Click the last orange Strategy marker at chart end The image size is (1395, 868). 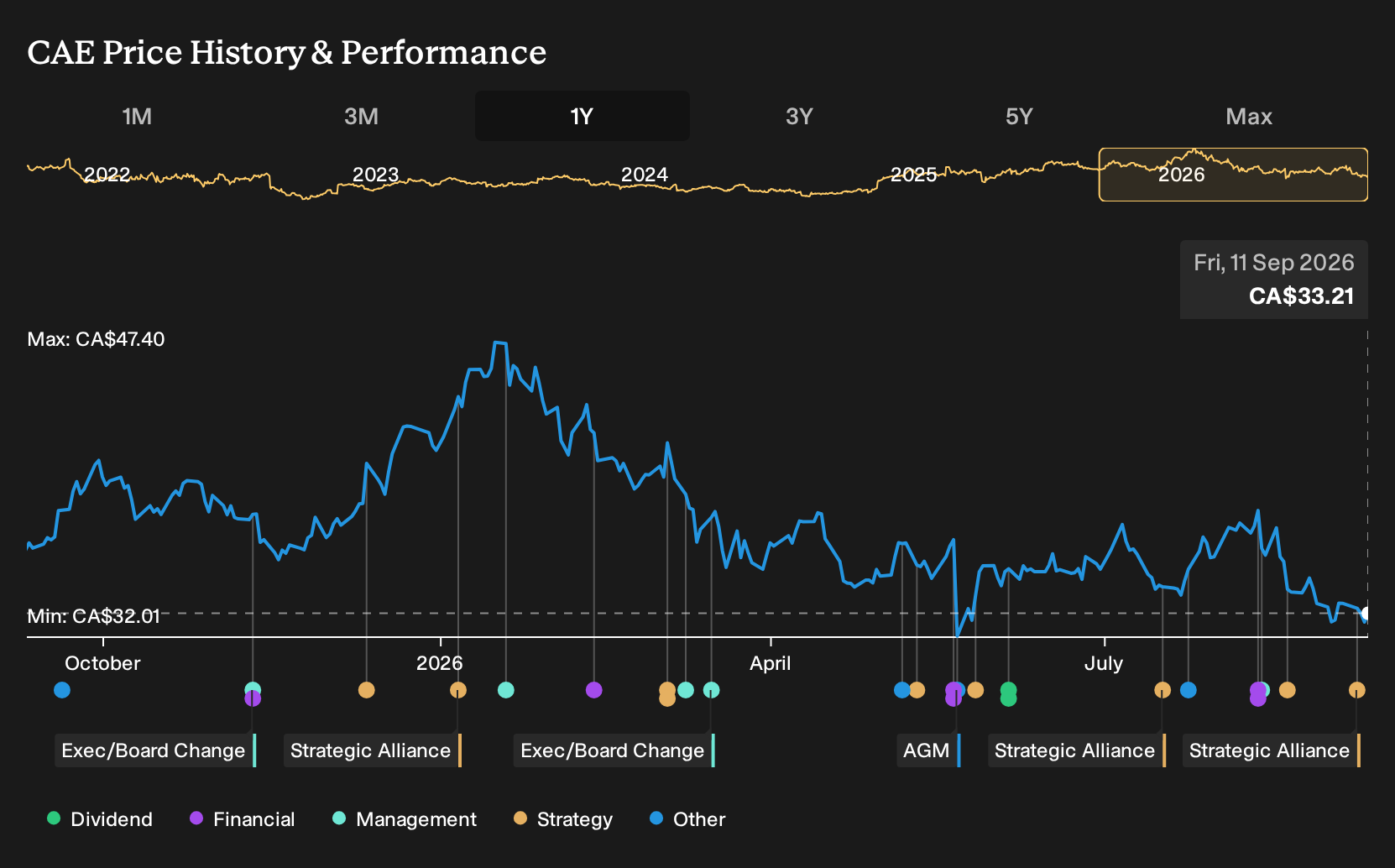[x=1356, y=690]
